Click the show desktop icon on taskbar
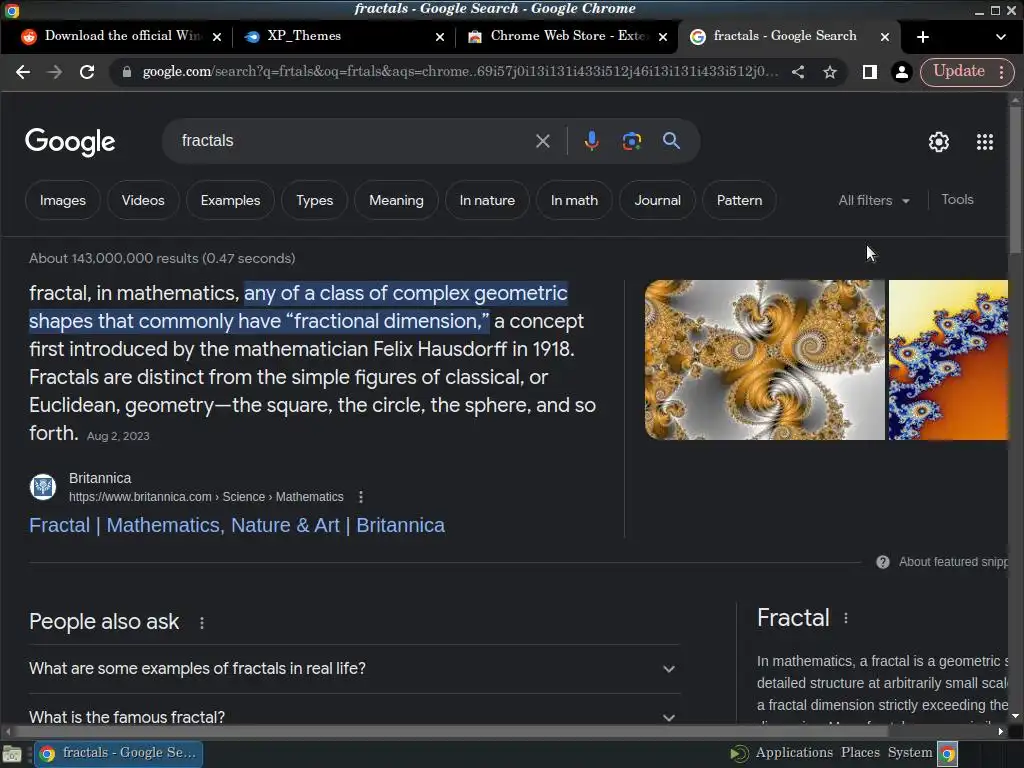Image resolution: width=1024 pixels, height=768 pixels. 12,754
